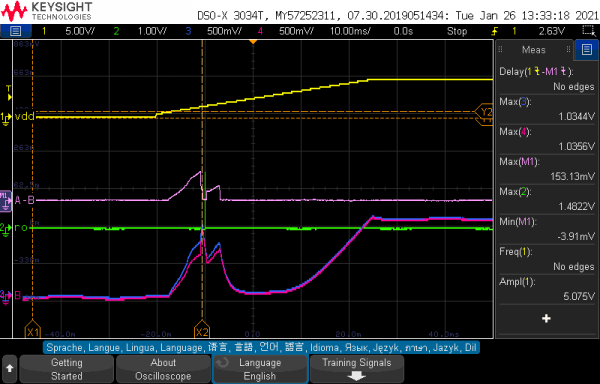Screen dimensions: 600x384
Task: Click the zoom selection rectangle icon
Action: pos(588,31)
